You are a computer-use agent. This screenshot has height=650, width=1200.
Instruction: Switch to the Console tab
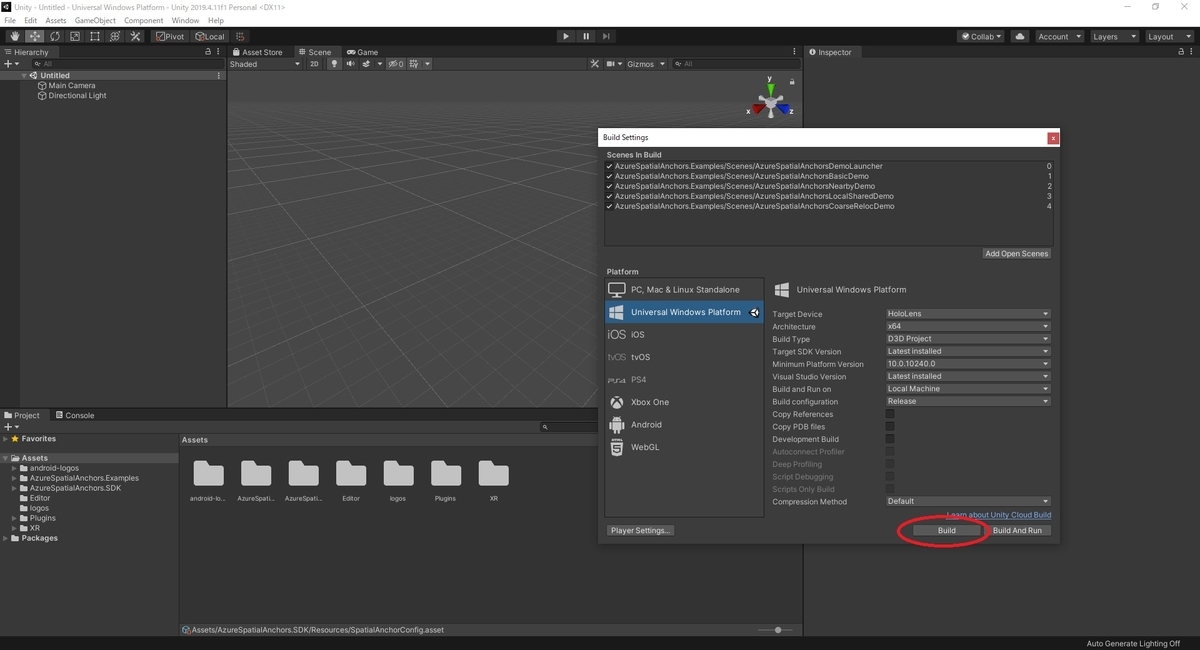75,415
